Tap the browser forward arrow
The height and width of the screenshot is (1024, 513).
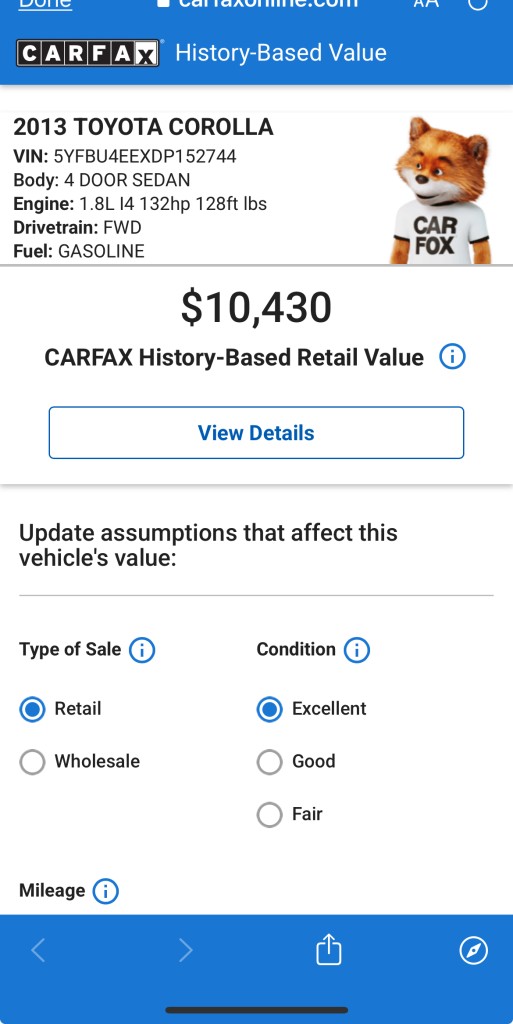tap(185, 950)
